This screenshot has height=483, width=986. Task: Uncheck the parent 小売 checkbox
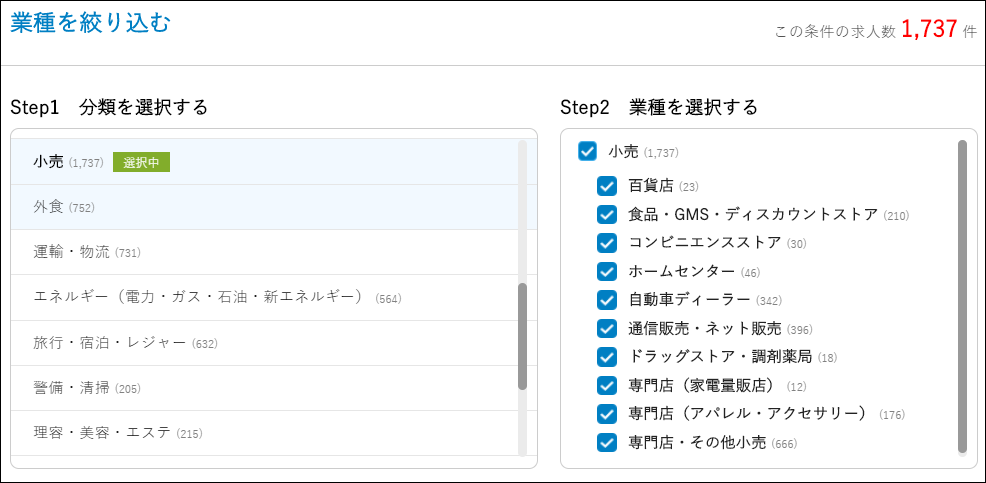click(588, 152)
